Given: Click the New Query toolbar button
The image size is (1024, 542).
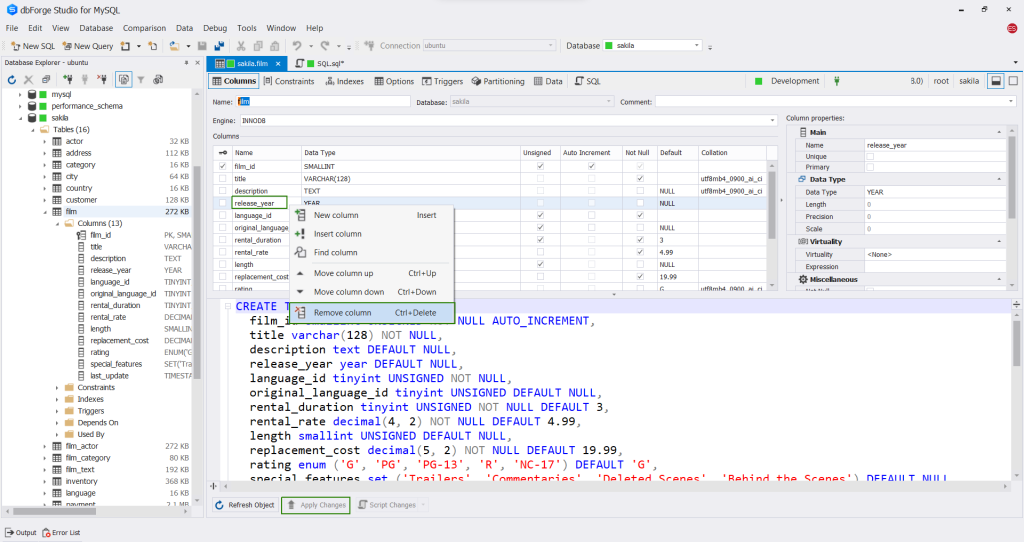Looking at the screenshot, I should (x=88, y=46).
